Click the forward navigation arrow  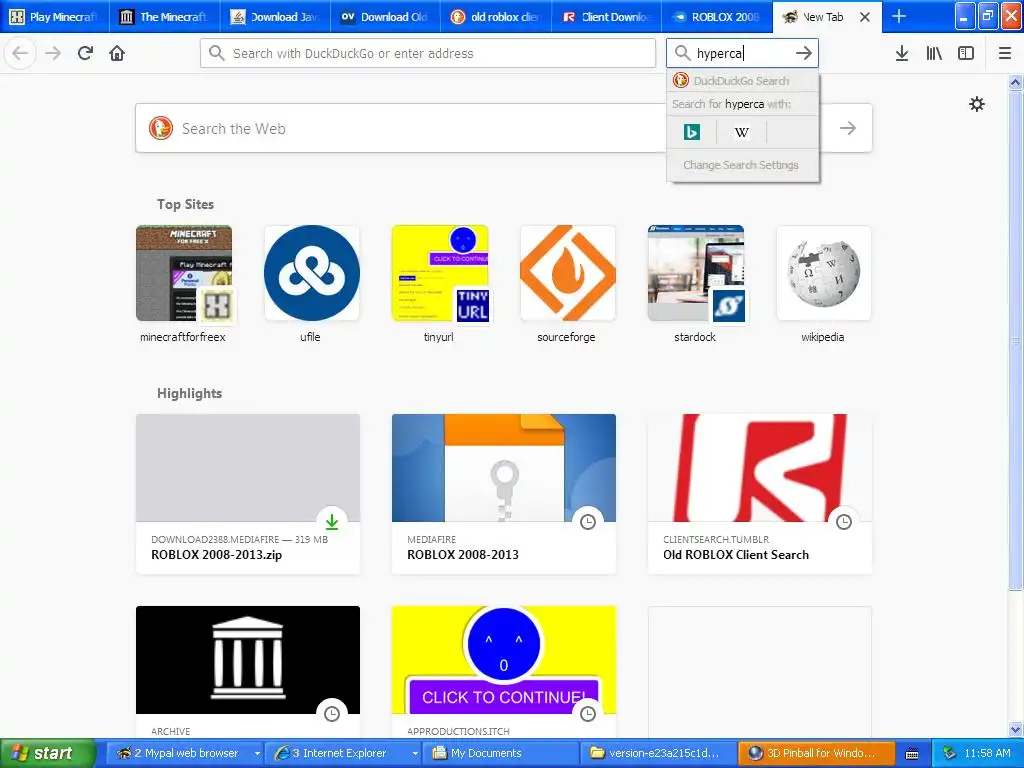(53, 53)
